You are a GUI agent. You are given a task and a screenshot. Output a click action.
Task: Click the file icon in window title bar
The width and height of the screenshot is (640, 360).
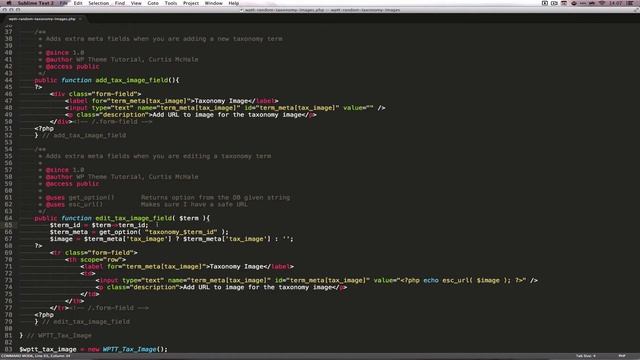[242, 10]
